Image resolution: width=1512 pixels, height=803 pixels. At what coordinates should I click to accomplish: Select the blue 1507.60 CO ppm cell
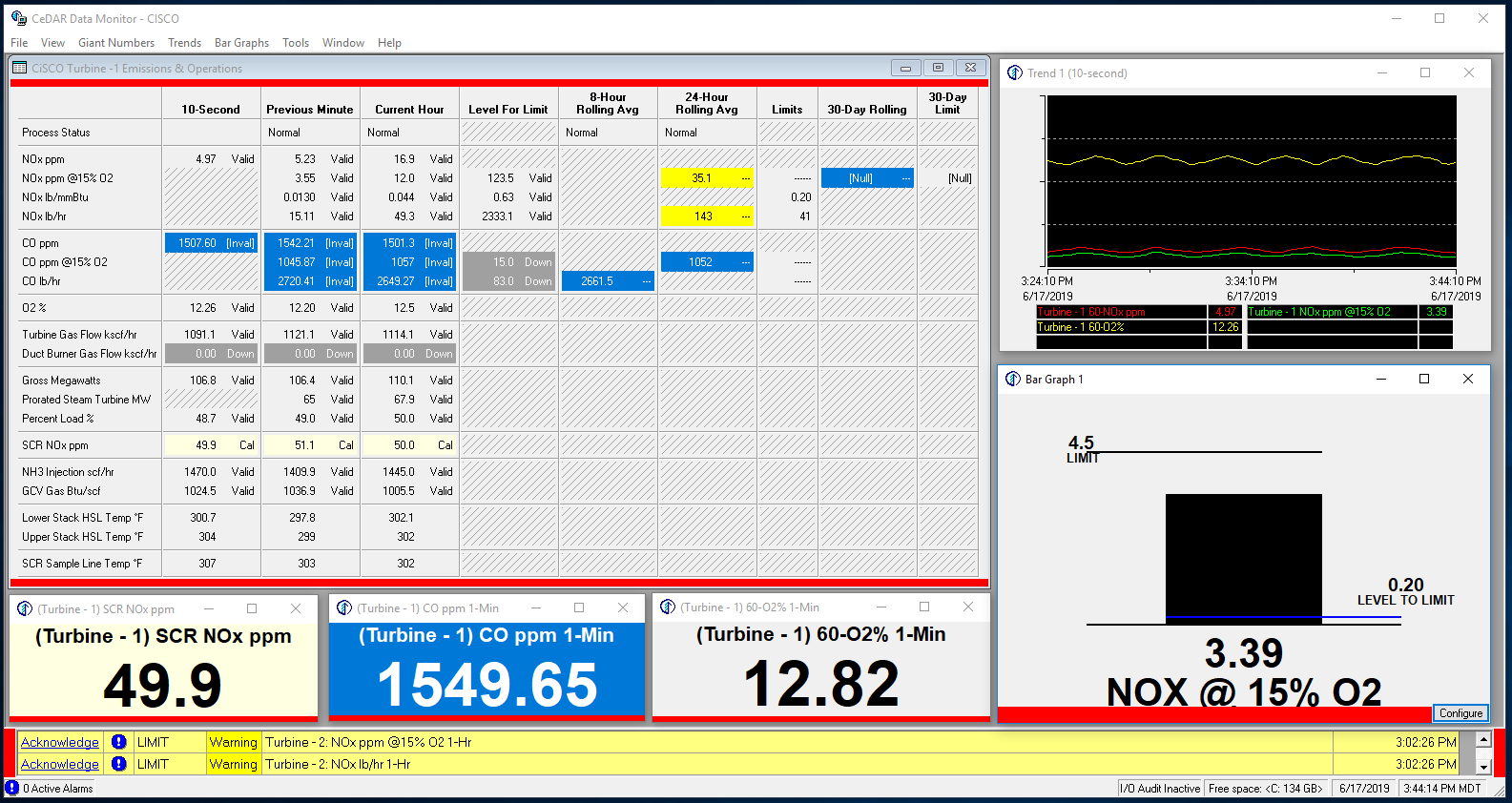click(x=211, y=243)
